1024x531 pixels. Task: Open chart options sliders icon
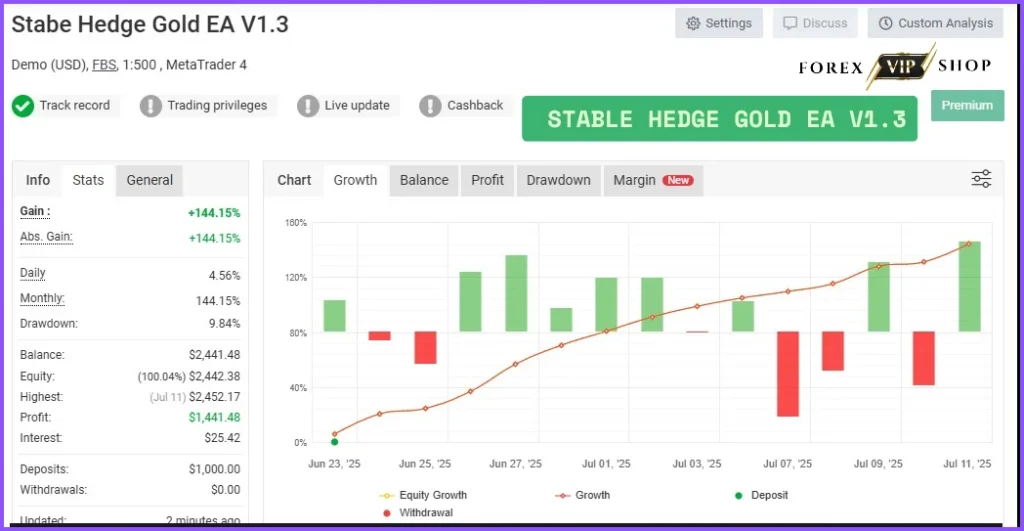[x=981, y=178]
